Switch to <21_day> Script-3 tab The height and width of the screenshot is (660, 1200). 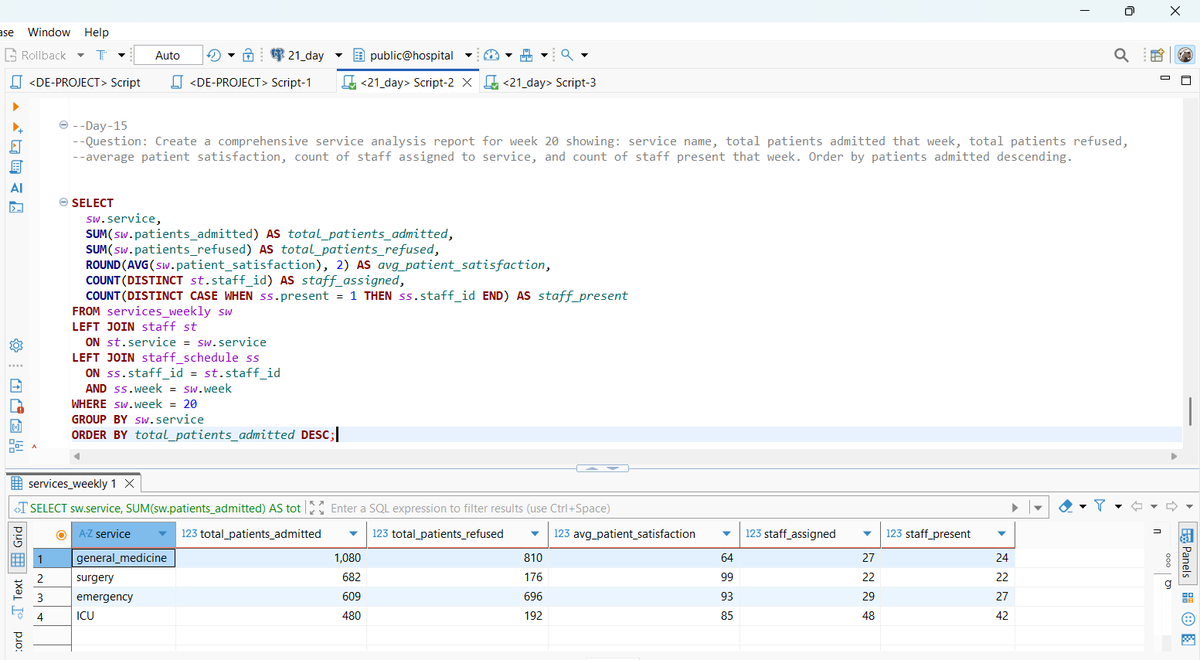541,82
